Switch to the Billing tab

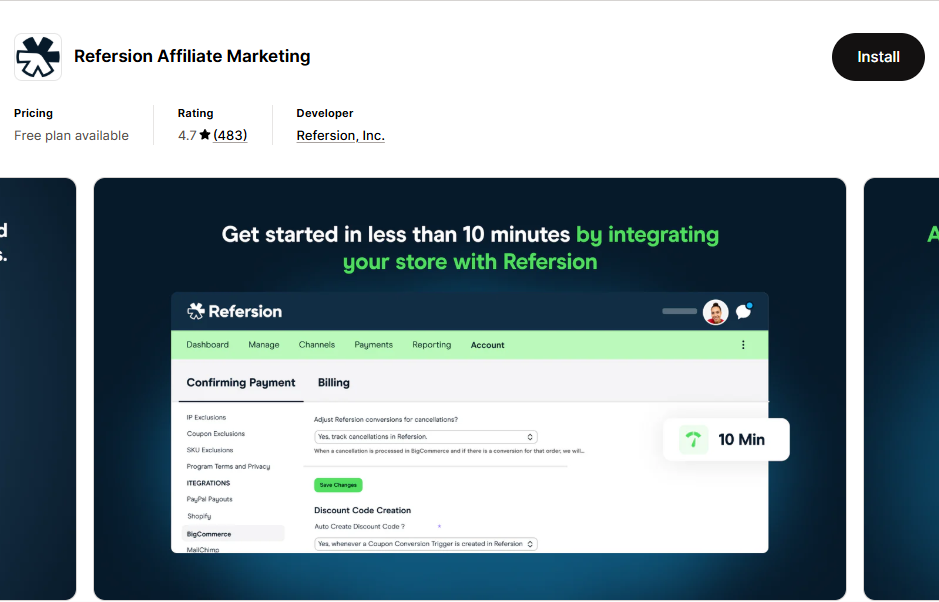(x=334, y=383)
